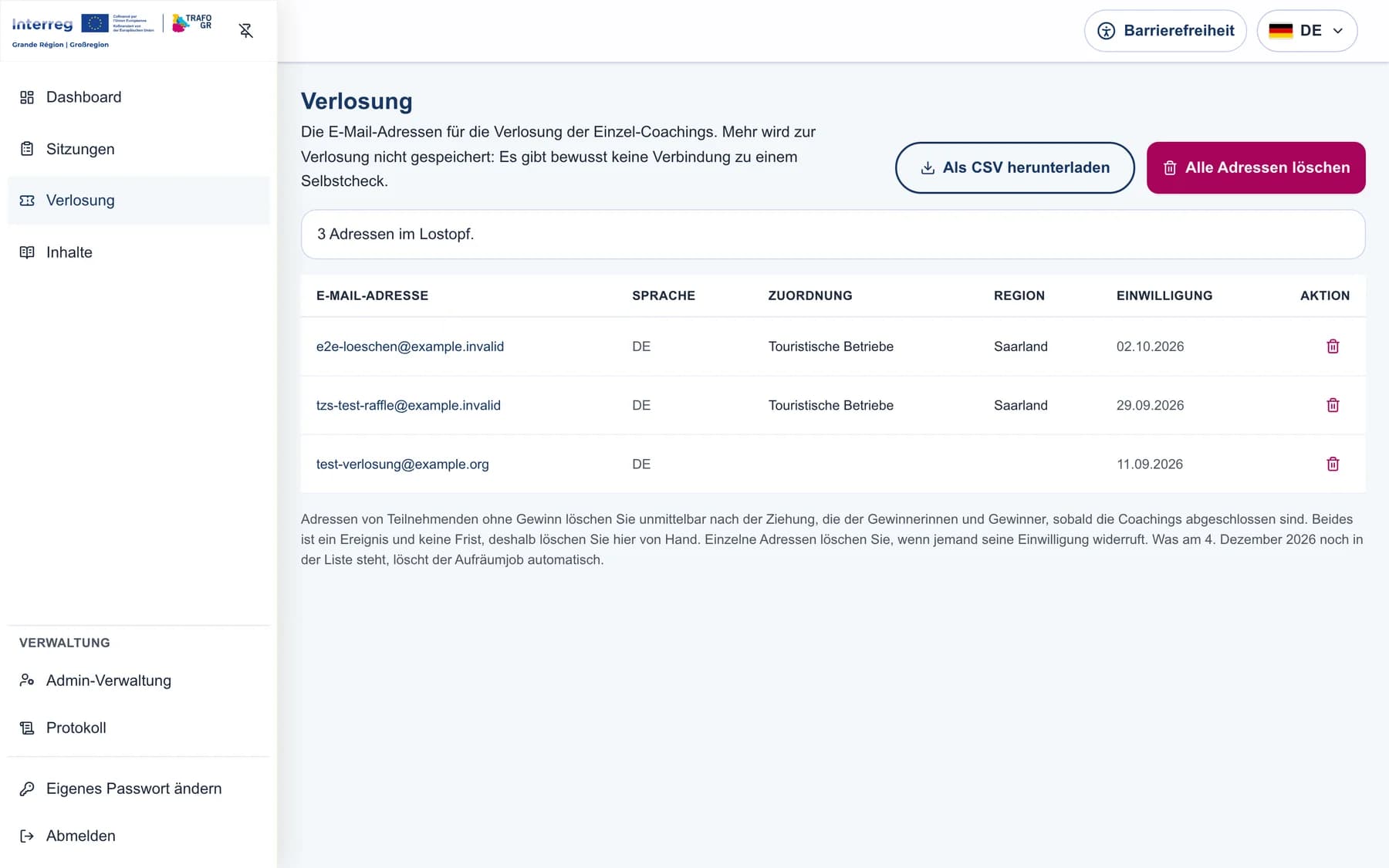The height and width of the screenshot is (868, 1389).
Task: Click the SPRACHE column header
Action: pyautogui.click(x=664, y=296)
